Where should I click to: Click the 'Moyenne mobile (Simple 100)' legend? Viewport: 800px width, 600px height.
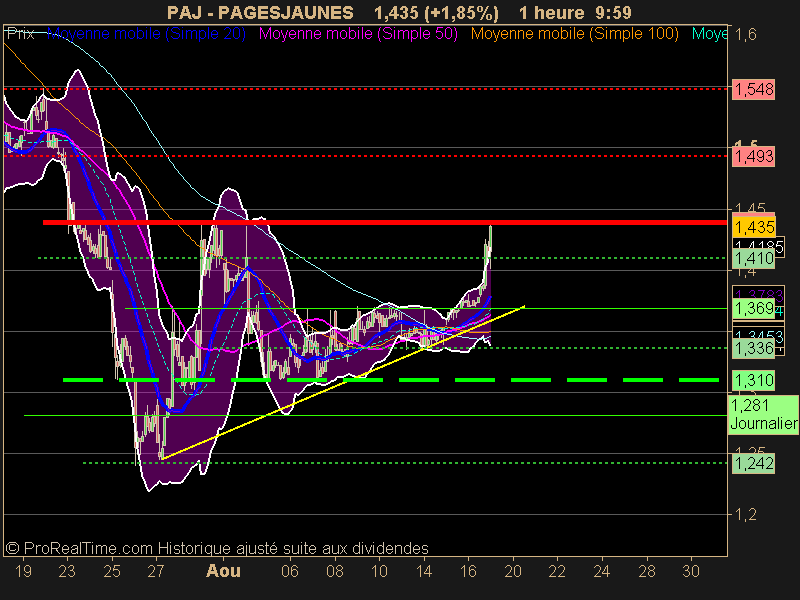point(574,34)
